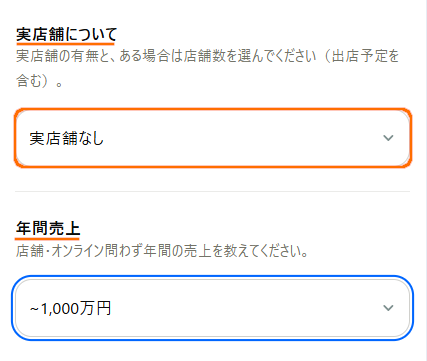Click the 実店舗なし selected value text
The image size is (427, 361).
pos(67,138)
